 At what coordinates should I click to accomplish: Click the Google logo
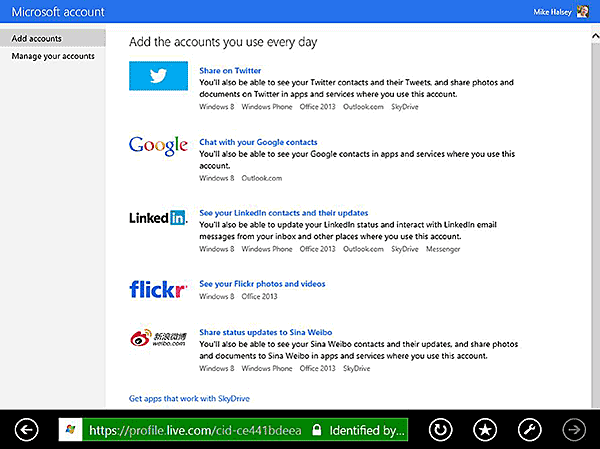pos(159,145)
